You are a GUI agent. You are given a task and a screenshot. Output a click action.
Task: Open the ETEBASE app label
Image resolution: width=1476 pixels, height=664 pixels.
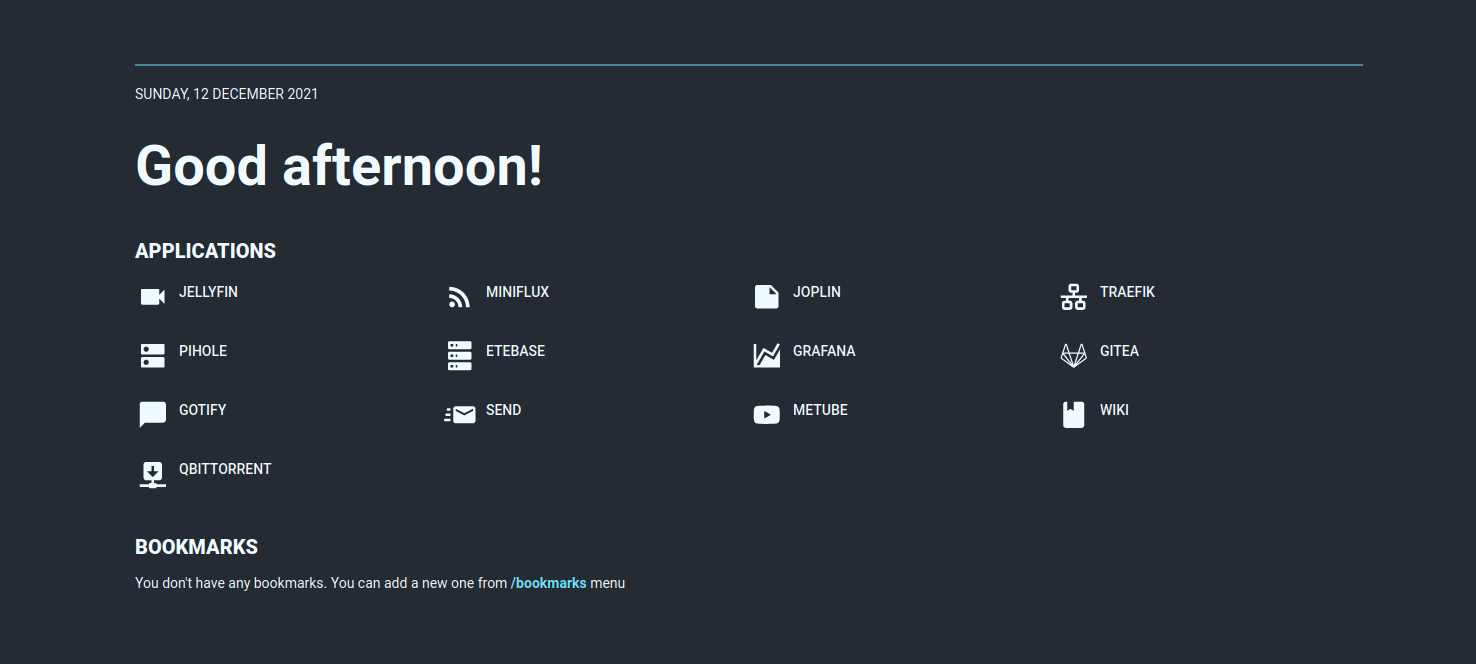coord(515,351)
